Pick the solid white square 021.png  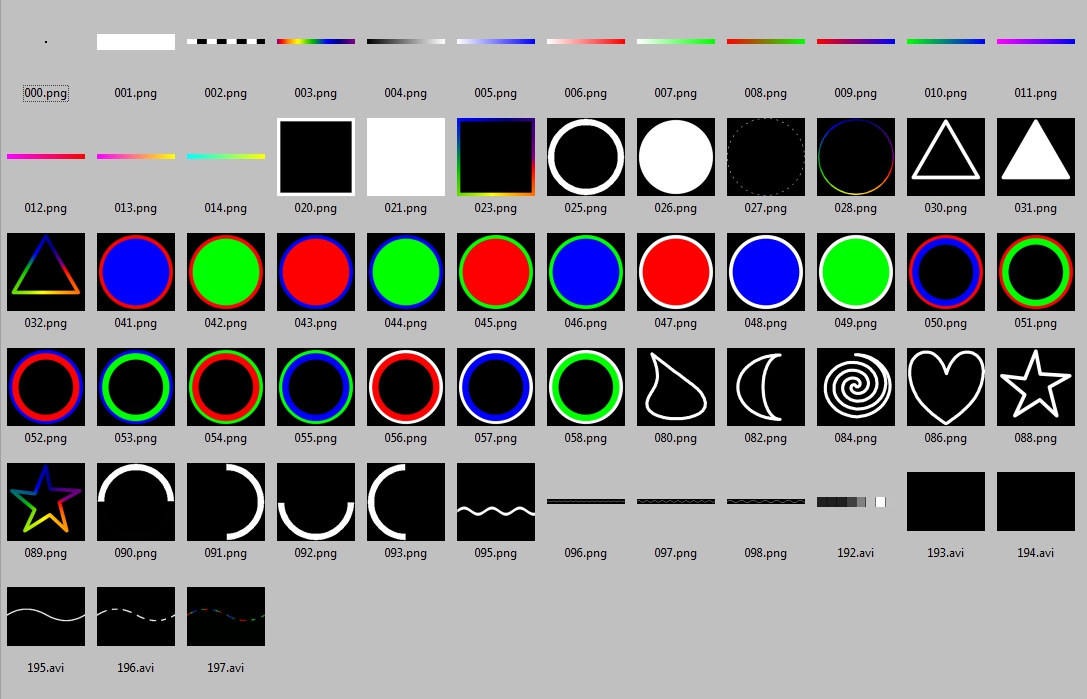point(406,157)
